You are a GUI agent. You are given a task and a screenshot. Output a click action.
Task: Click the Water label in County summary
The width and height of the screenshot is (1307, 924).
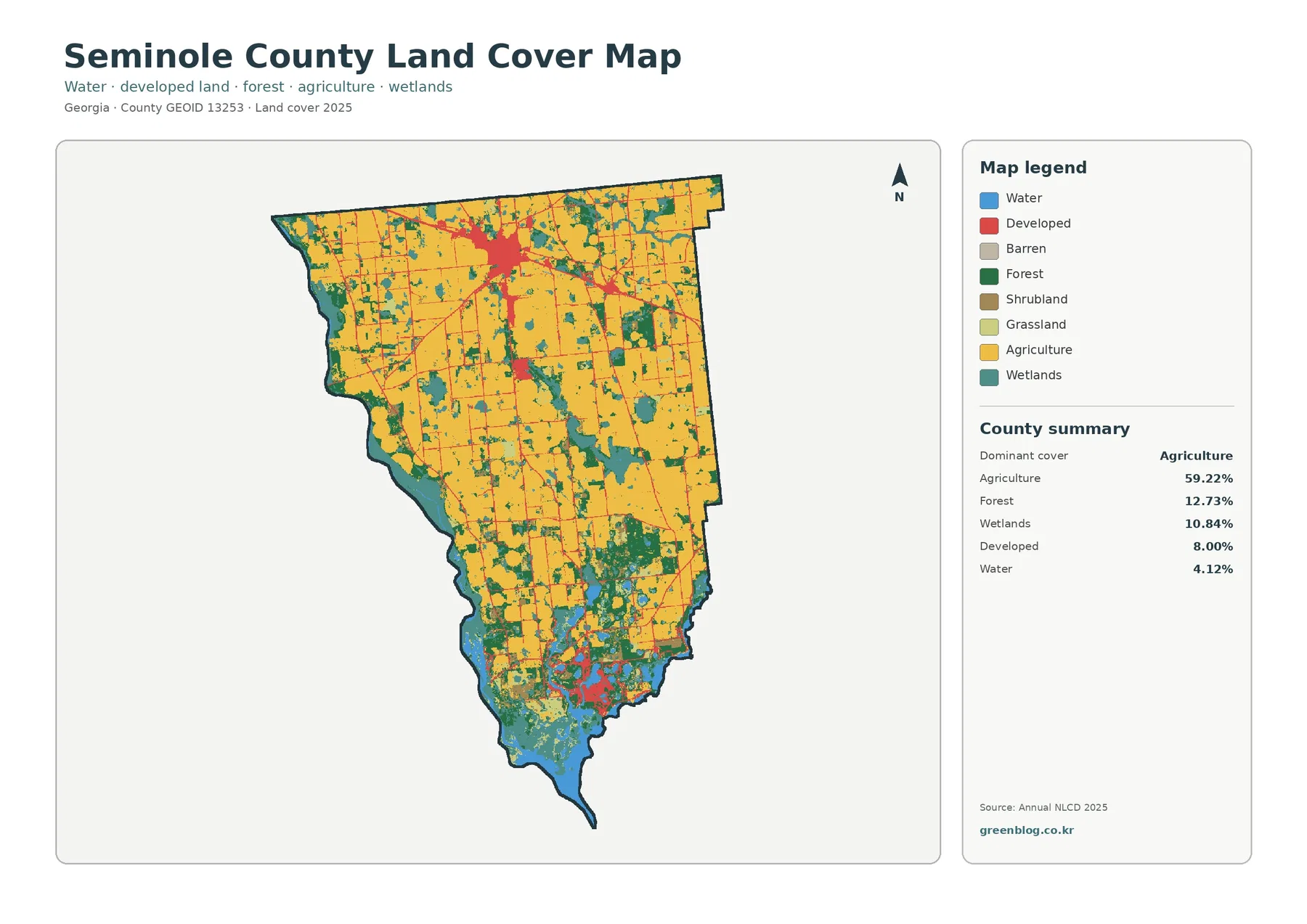click(x=995, y=569)
